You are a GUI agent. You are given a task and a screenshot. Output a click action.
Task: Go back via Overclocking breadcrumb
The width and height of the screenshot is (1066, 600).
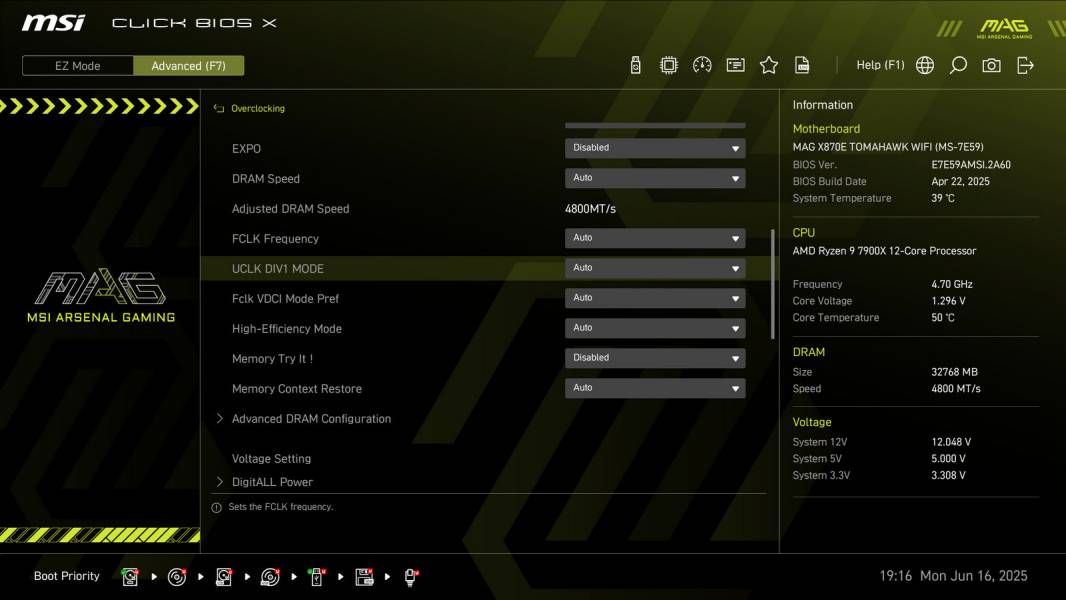coord(258,108)
